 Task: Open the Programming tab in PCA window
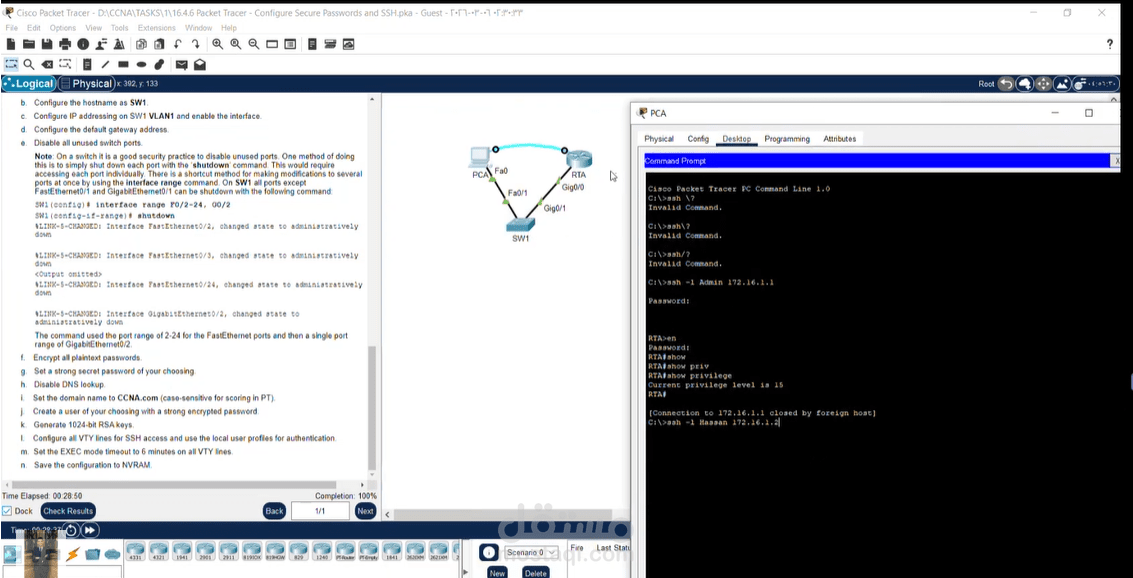coord(787,139)
